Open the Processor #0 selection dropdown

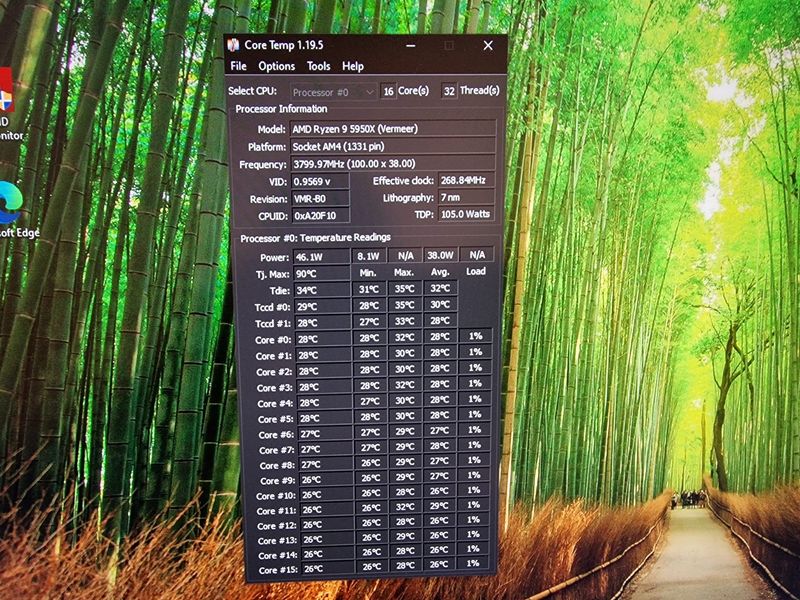[334, 92]
